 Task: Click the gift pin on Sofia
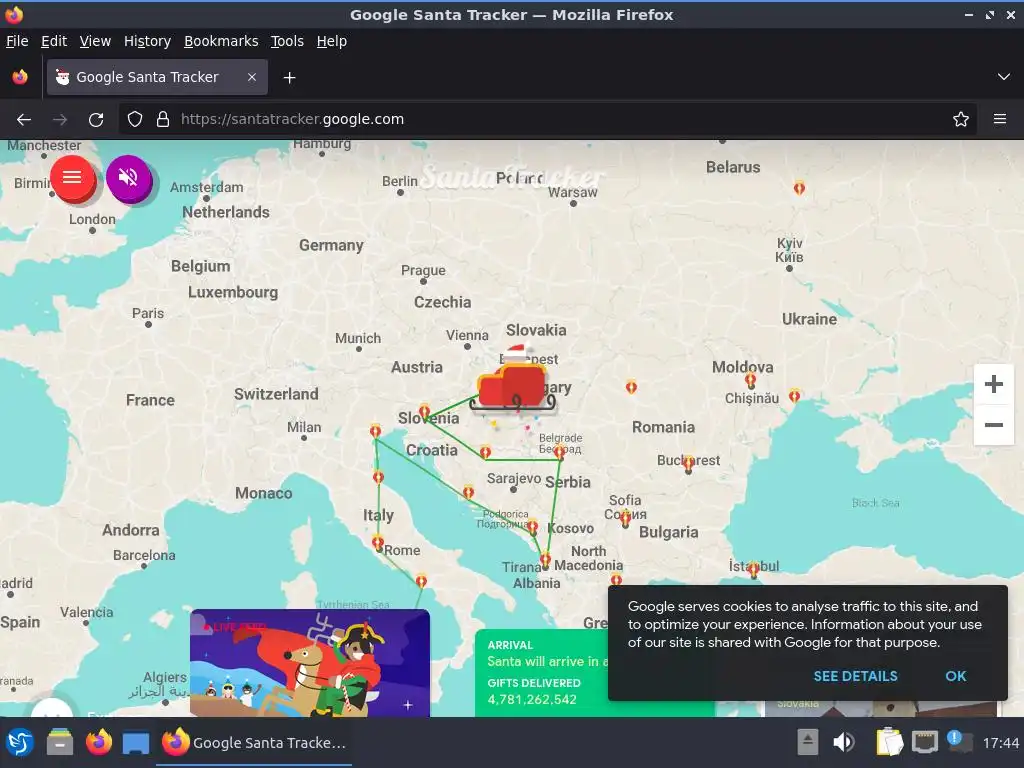coord(626,519)
